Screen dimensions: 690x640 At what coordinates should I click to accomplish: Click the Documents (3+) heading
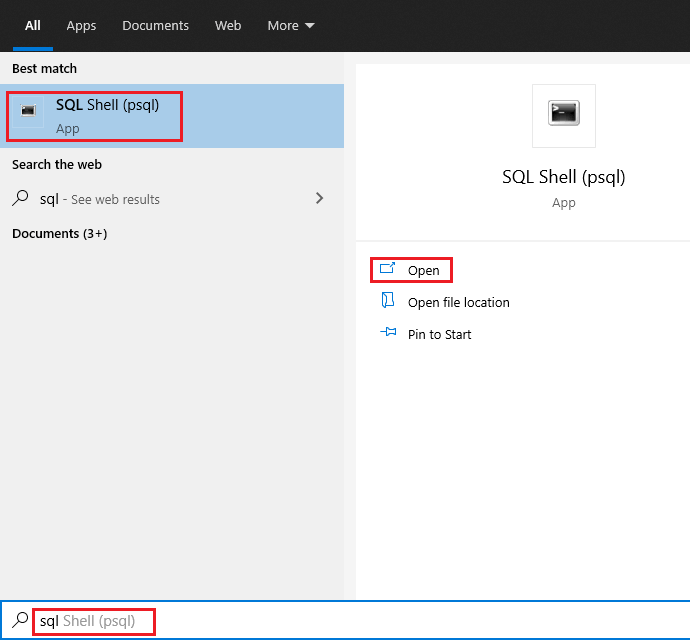59,233
